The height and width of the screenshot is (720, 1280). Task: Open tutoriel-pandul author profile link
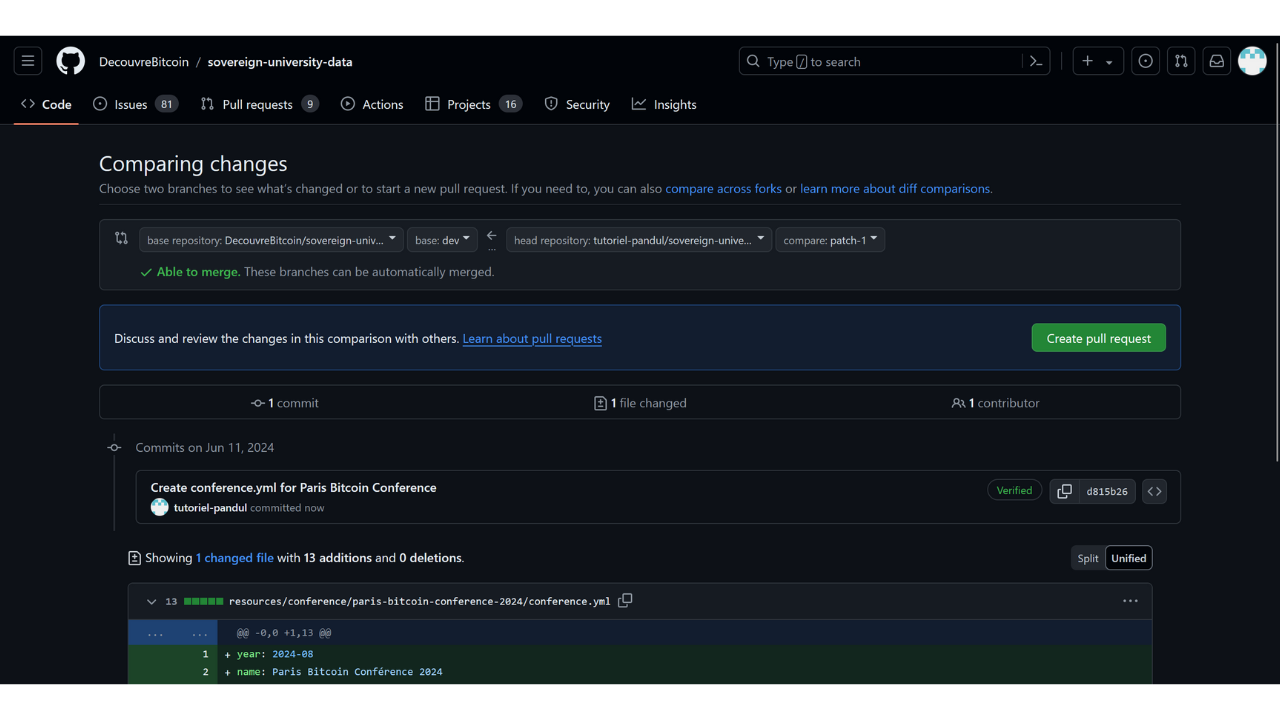[210, 508]
